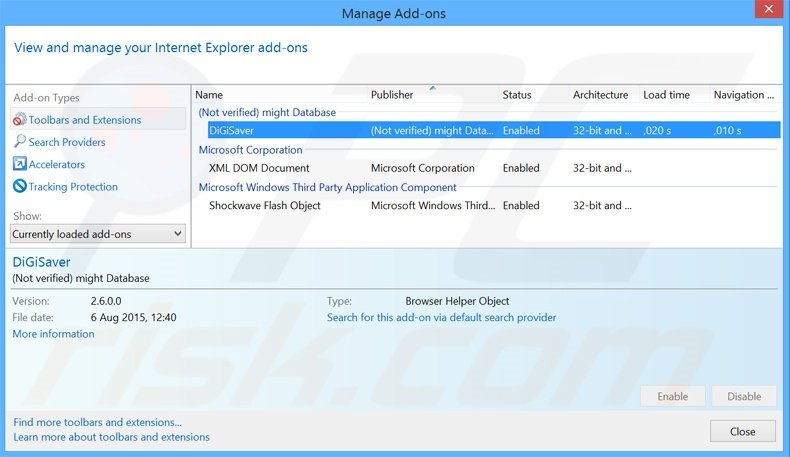This screenshot has height=457, width=790.
Task: Select Toolbars and Extensions add-on type
Action: click(98, 120)
